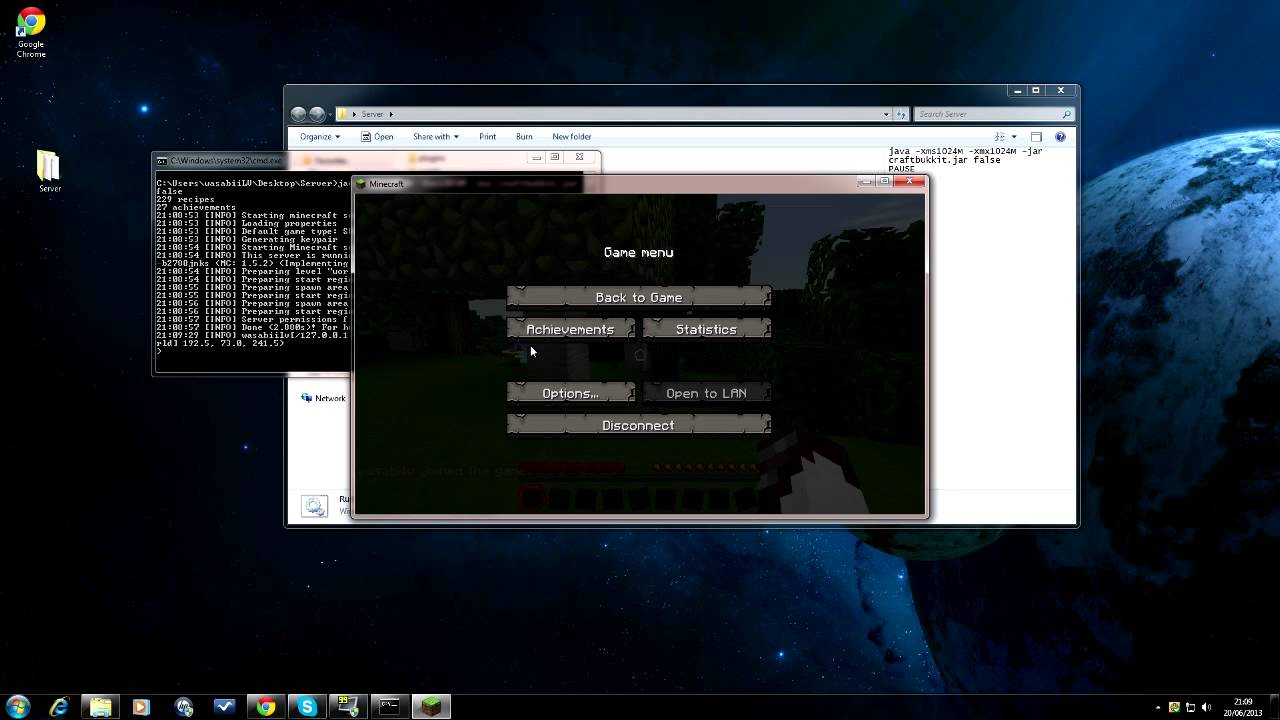The height and width of the screenshot is (720, 1280).
Task: Open the network tray icon
Action: pos(1190,707)
